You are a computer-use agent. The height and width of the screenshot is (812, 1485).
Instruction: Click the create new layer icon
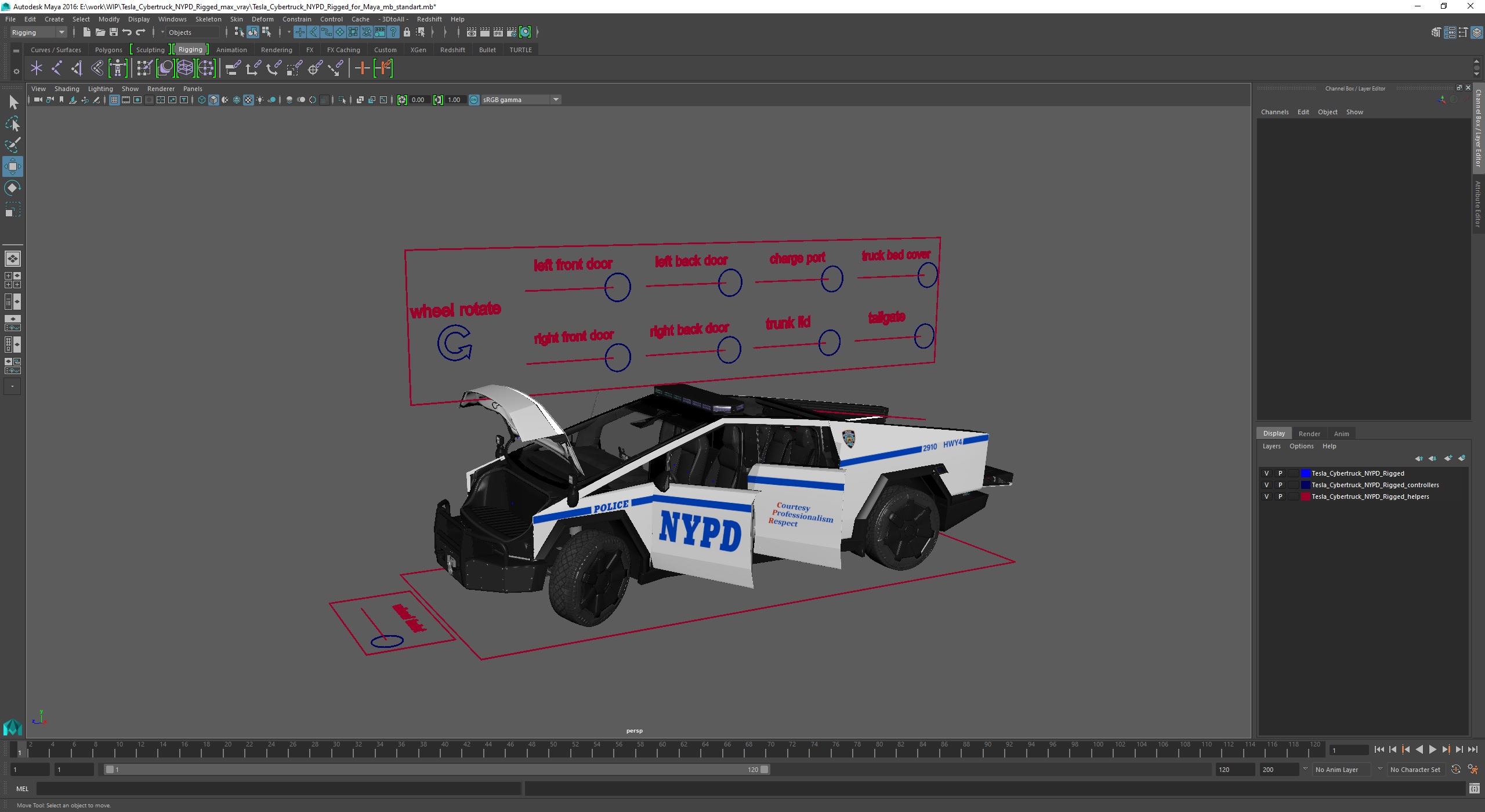point(1448,458)
